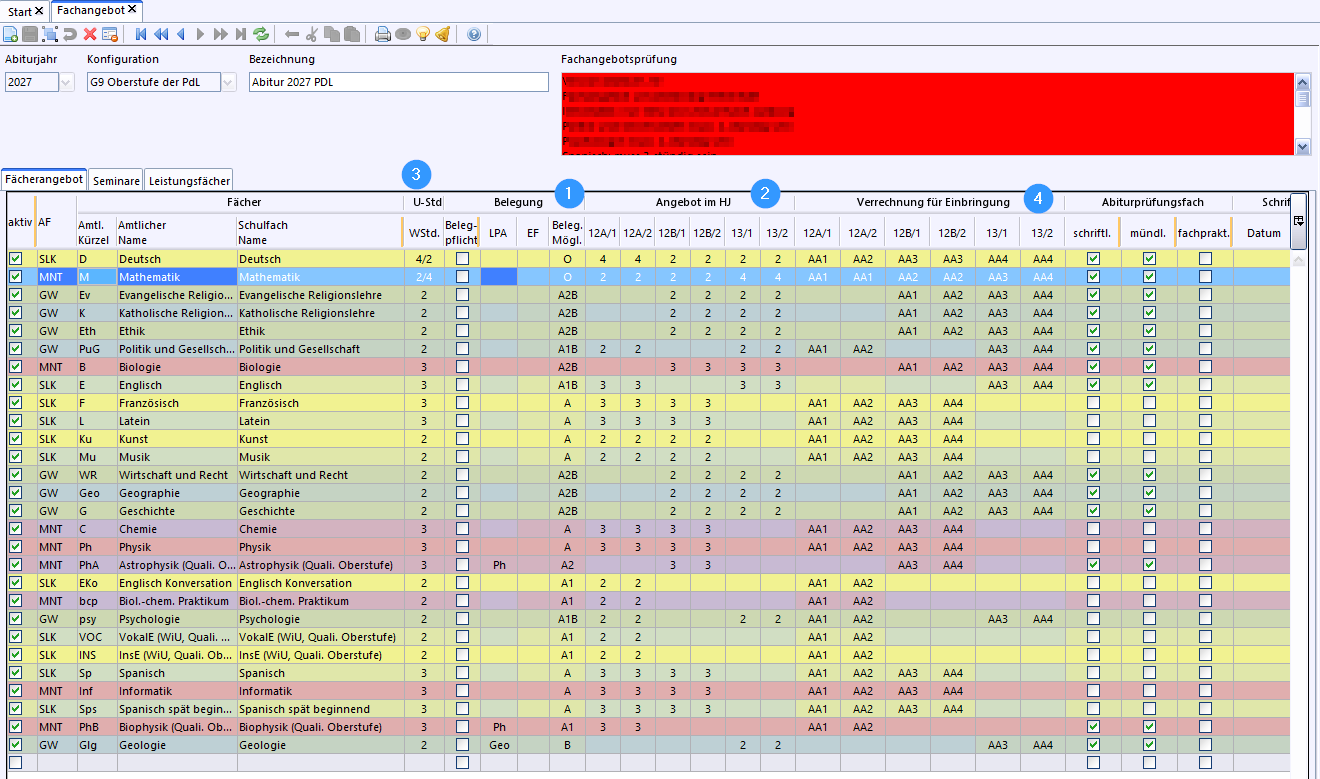
Task: Save changes with the floppy disk icon
Action: [x=30, y=34]
